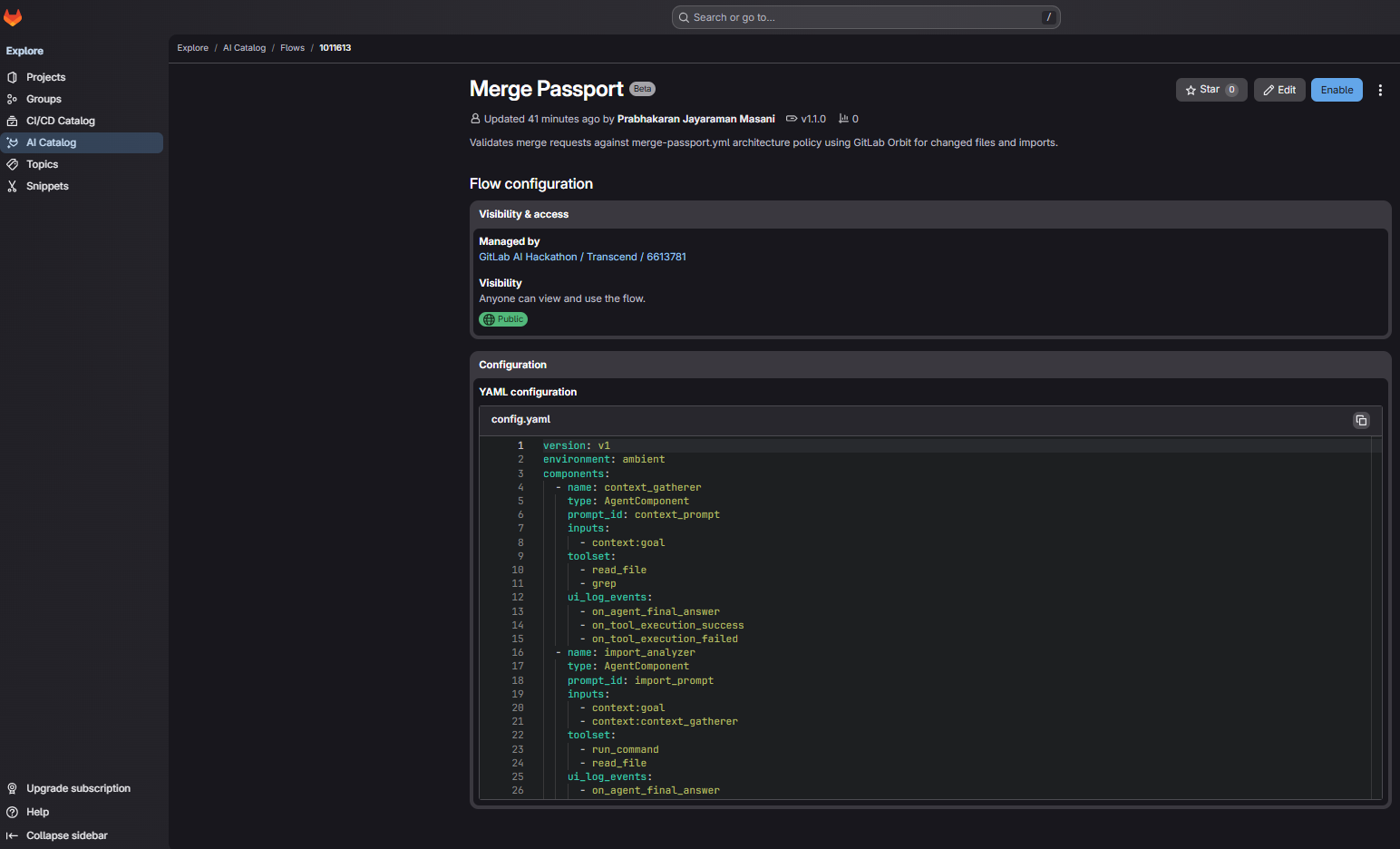The image size is (1400, 849).
Task: Click 'environment: ambient' code line
Action: tap(604, 459)
